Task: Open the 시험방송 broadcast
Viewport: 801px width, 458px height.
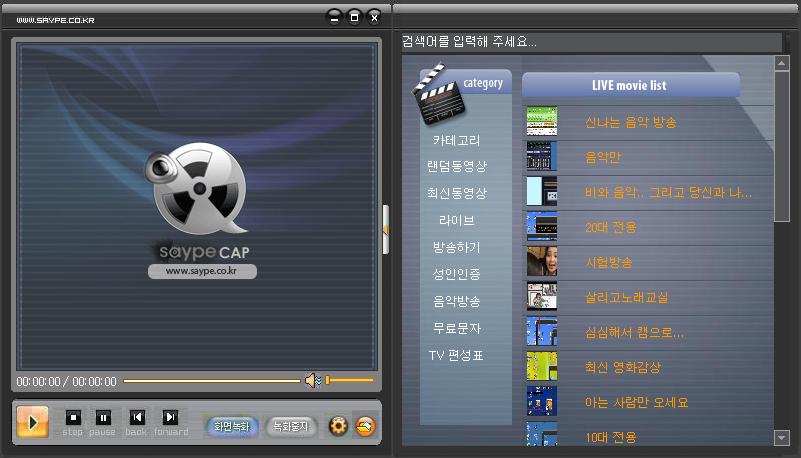Action: 608,262
